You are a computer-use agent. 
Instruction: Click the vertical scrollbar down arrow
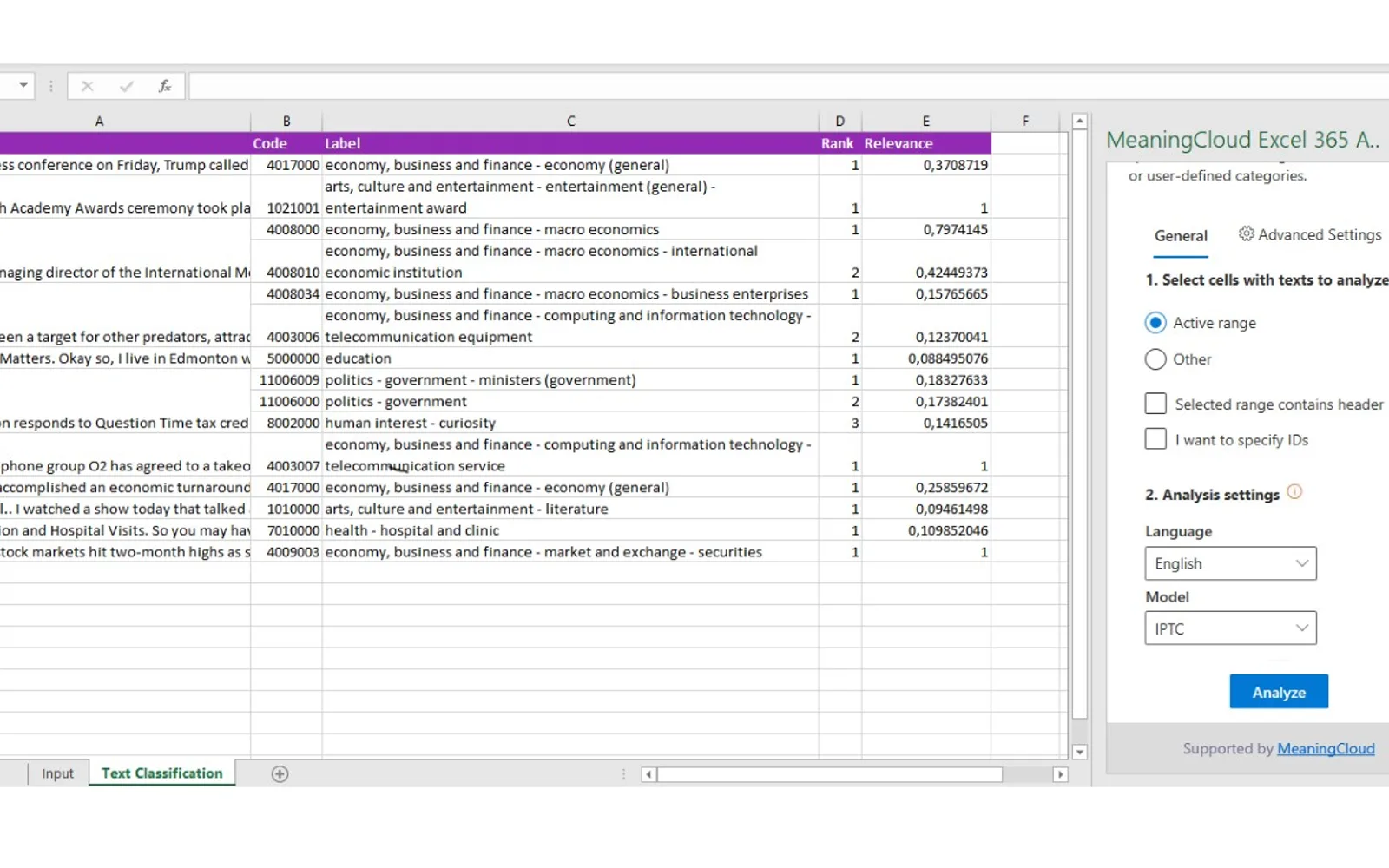(1080, 753)
